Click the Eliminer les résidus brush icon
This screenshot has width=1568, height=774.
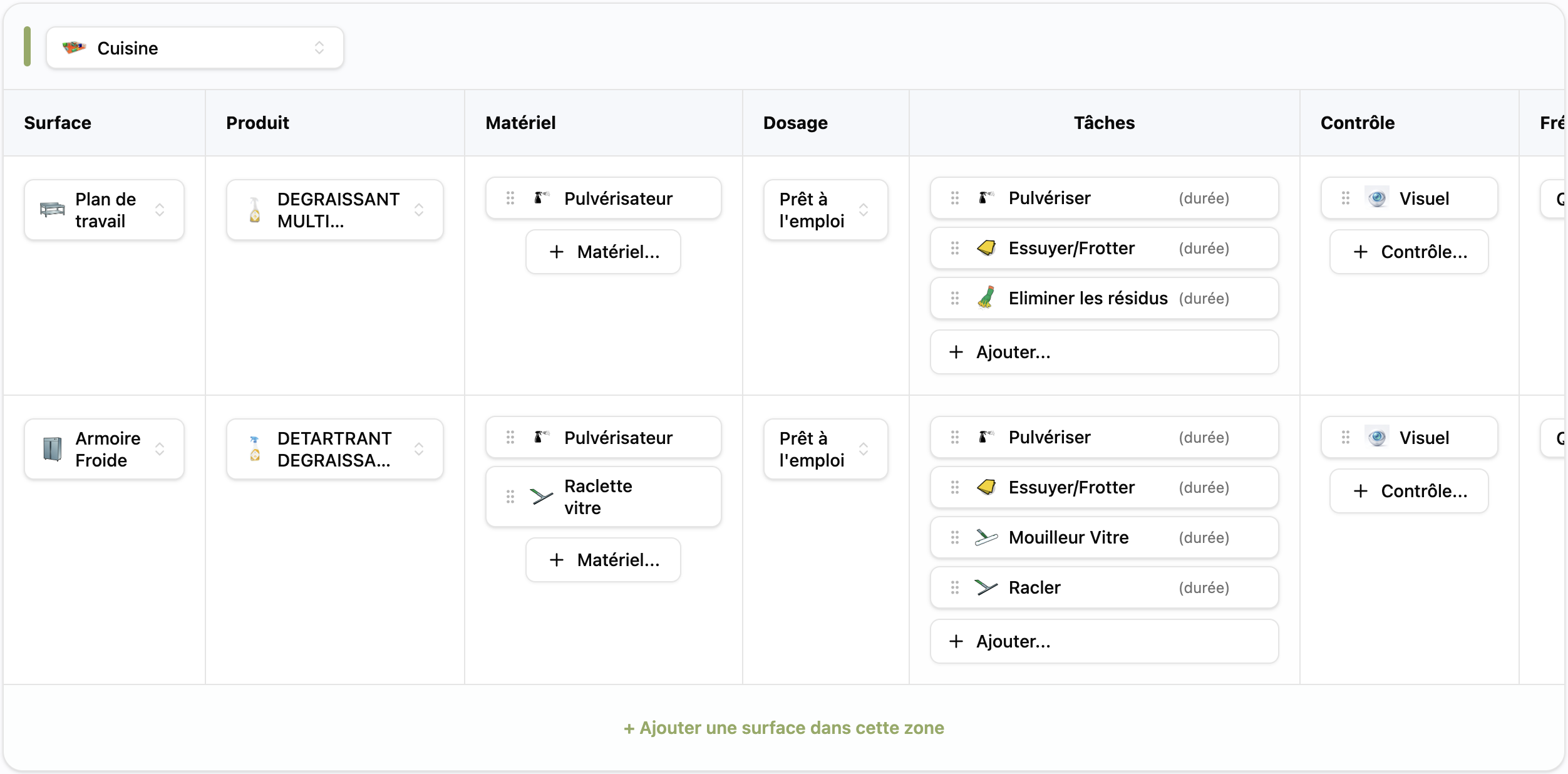click(986, 298)
